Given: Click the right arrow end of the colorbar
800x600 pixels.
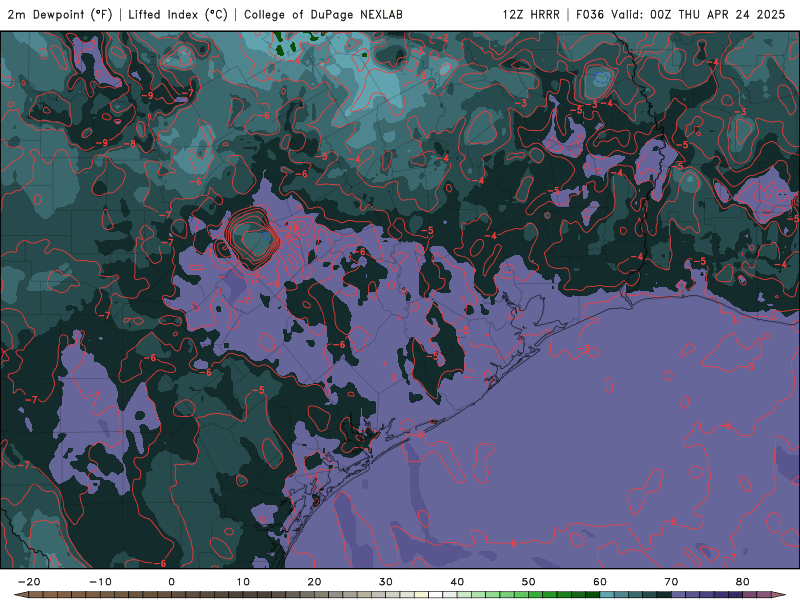Looking at the screenshot, I should (779, 595).
